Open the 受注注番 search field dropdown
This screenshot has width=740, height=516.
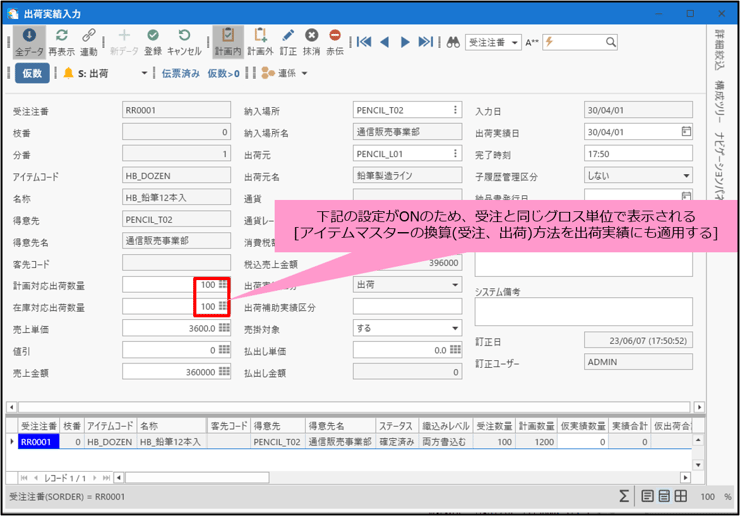[x=515, y=43]
